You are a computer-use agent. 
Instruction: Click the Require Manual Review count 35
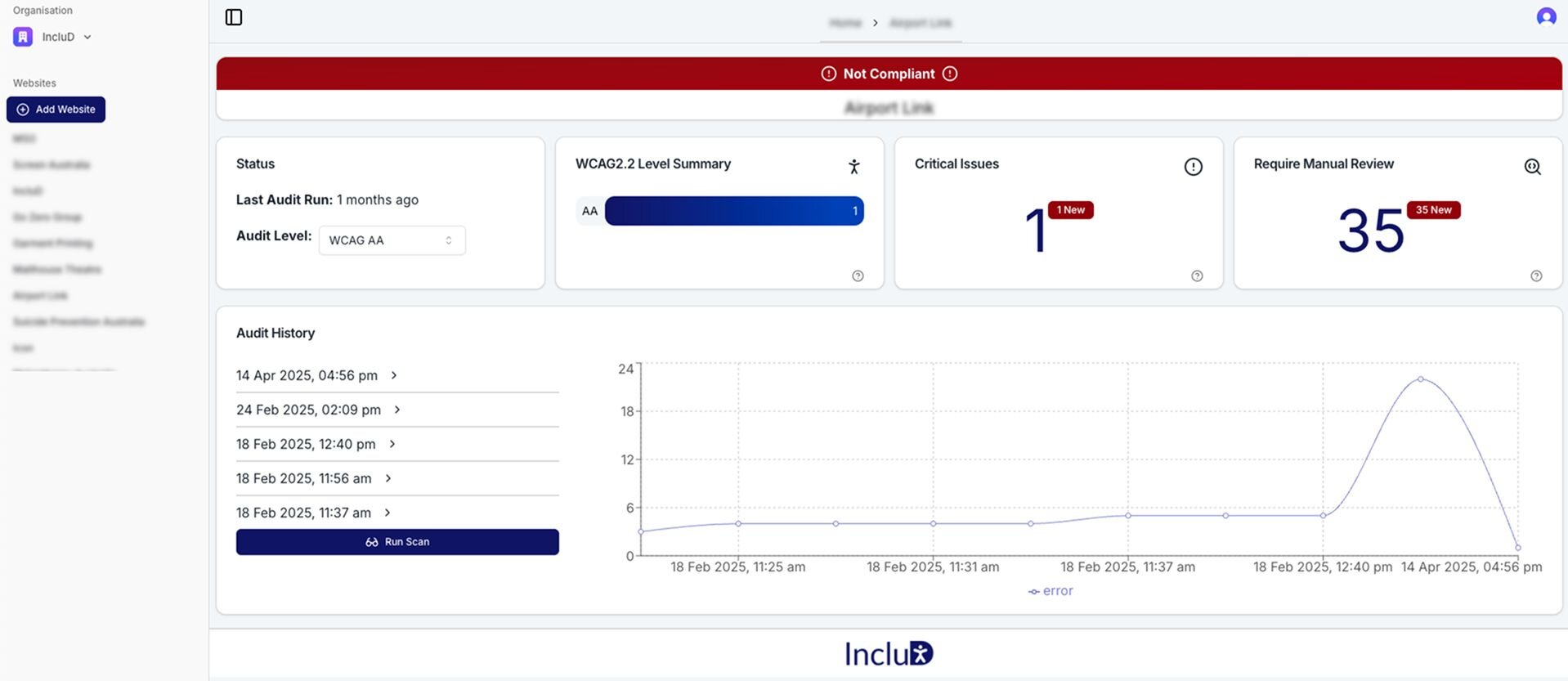1371,231
